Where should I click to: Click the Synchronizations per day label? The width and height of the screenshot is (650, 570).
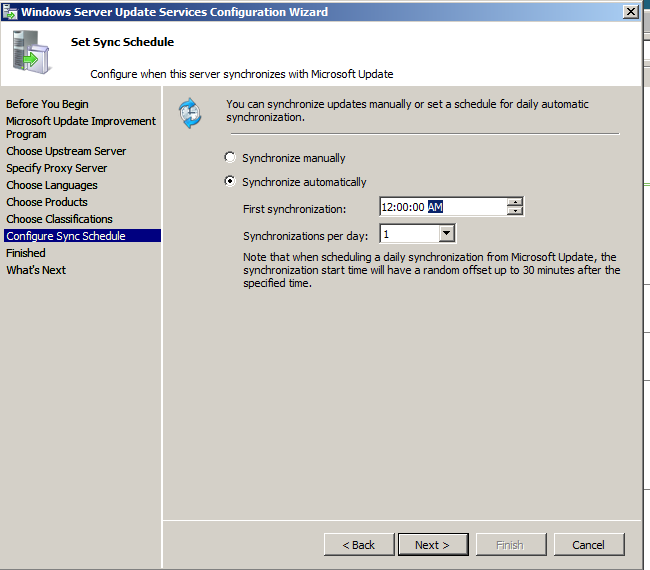pyautogui.click(x=306, y=236)
